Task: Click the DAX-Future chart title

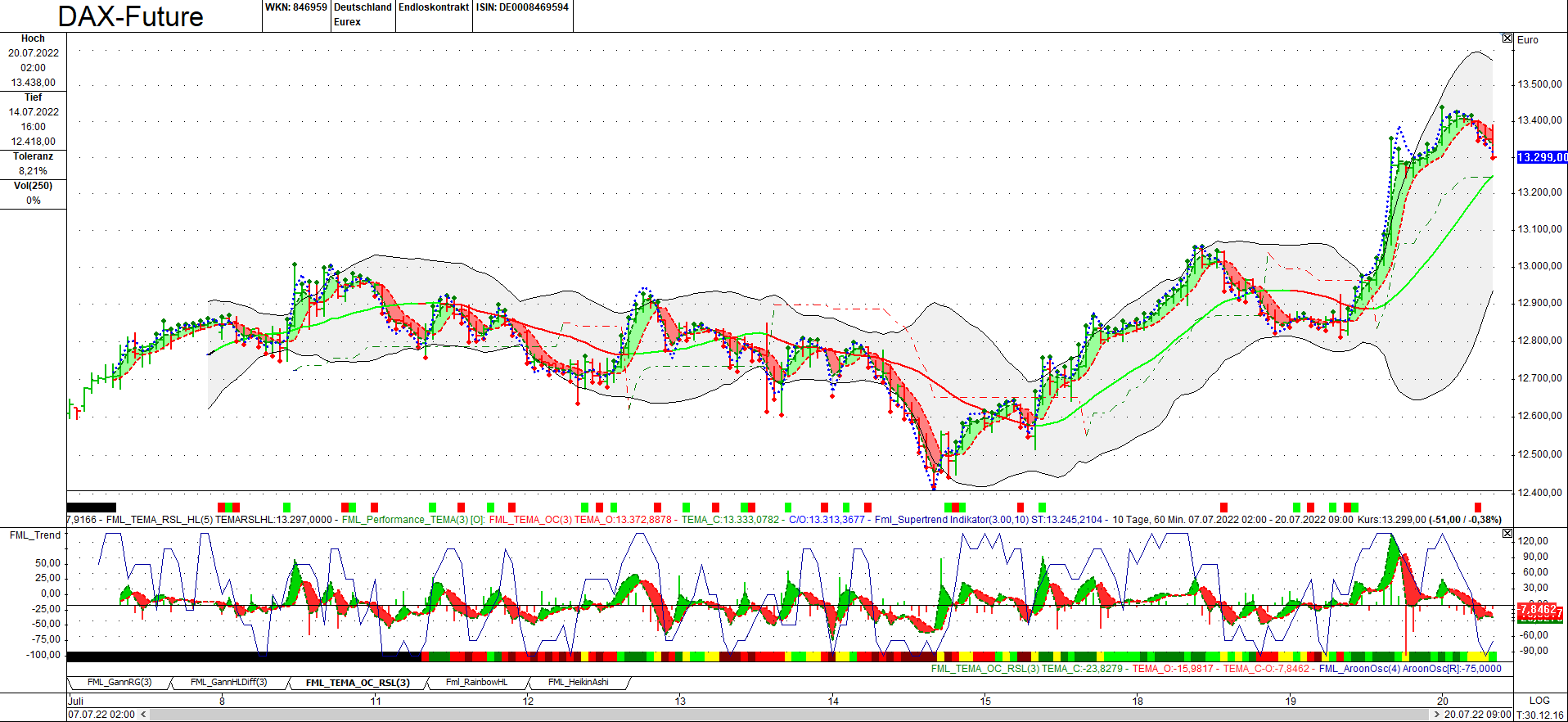Action: coord(131,16)
